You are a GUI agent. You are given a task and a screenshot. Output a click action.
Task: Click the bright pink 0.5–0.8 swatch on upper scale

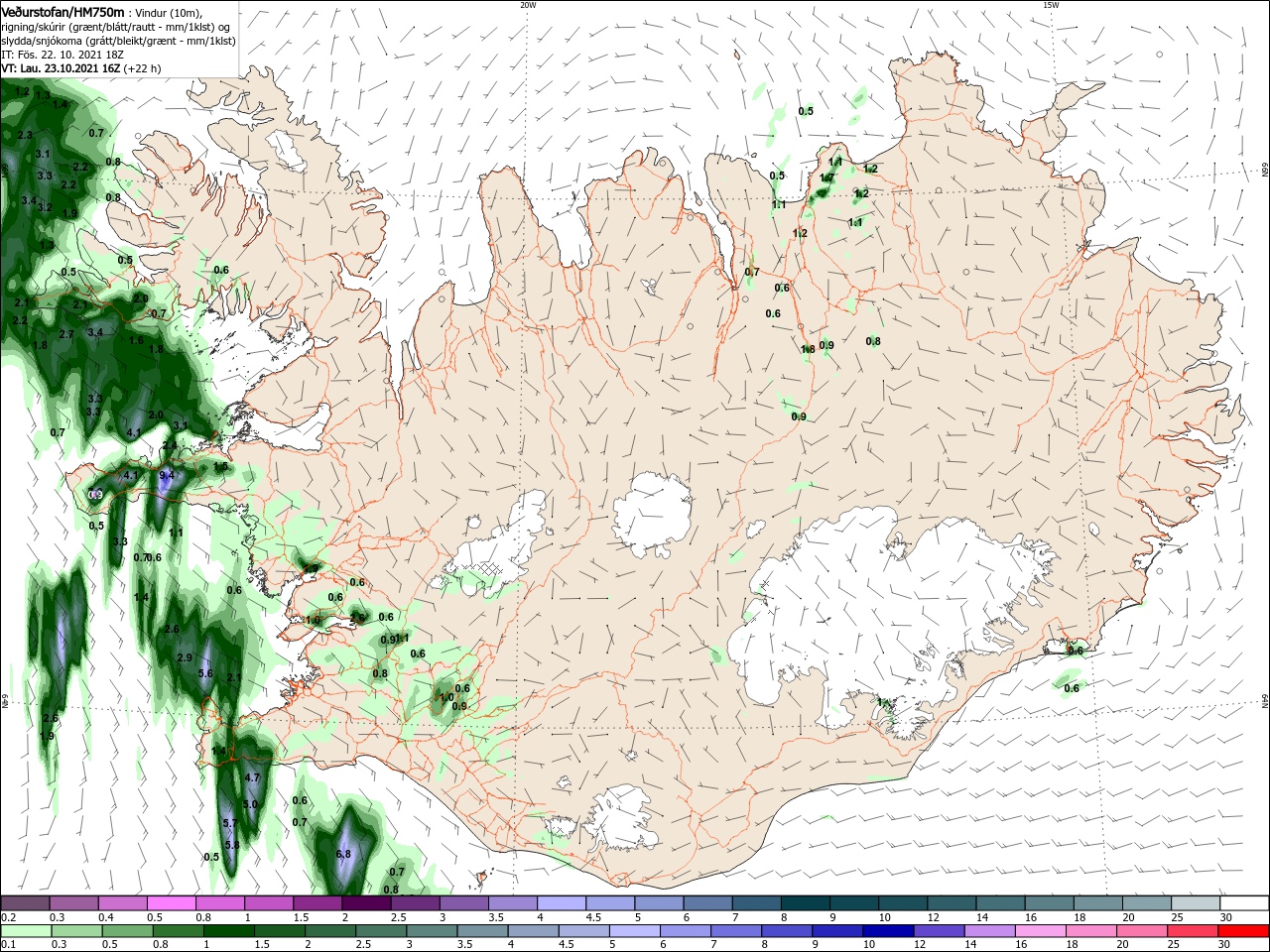point(171,903)
